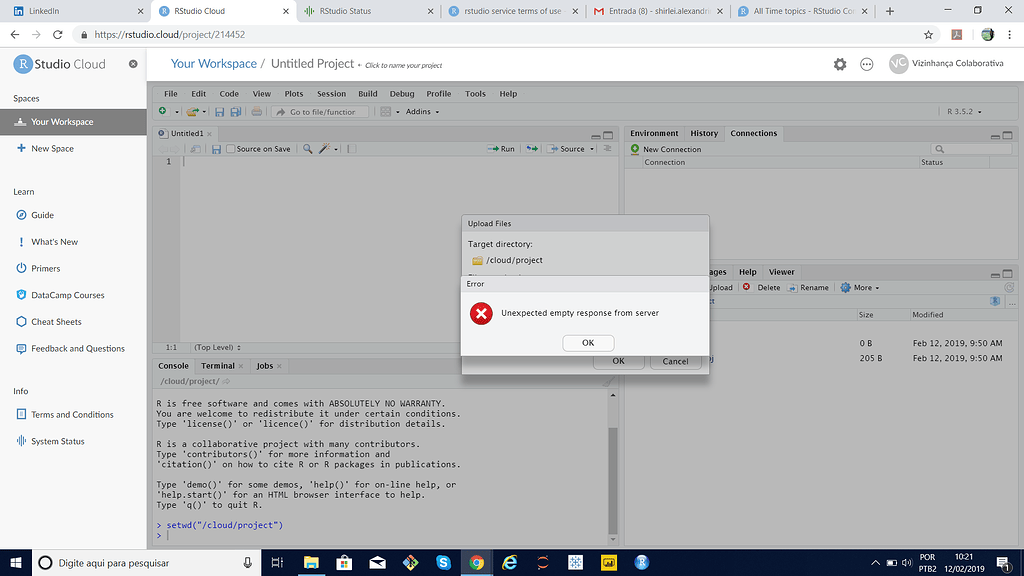Screen dimensions: 1024x576
Task: Open the Help tab in lower pane
Action: click(747, 272)
